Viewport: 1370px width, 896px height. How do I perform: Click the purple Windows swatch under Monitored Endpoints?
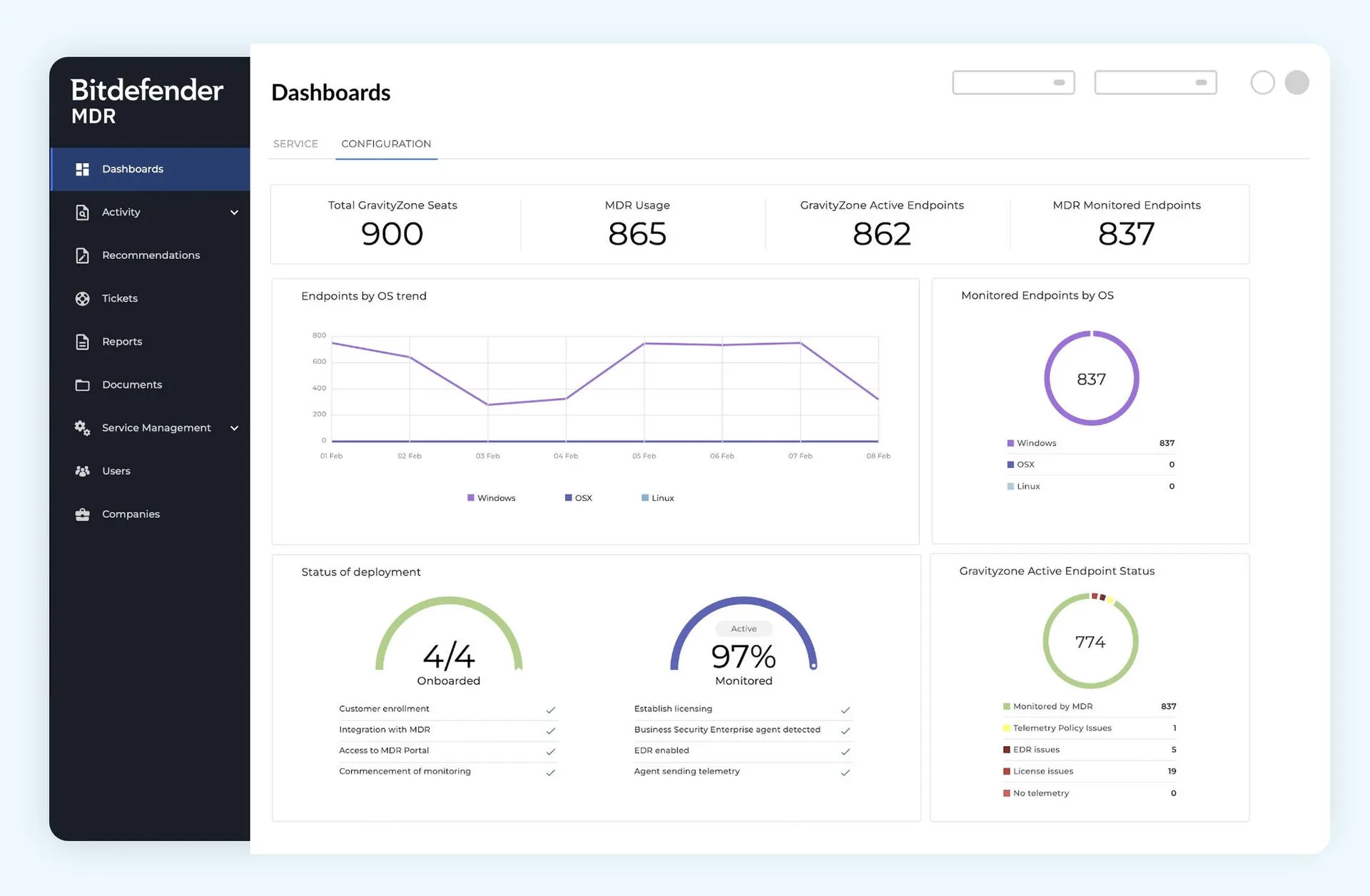pos(1010,443)
